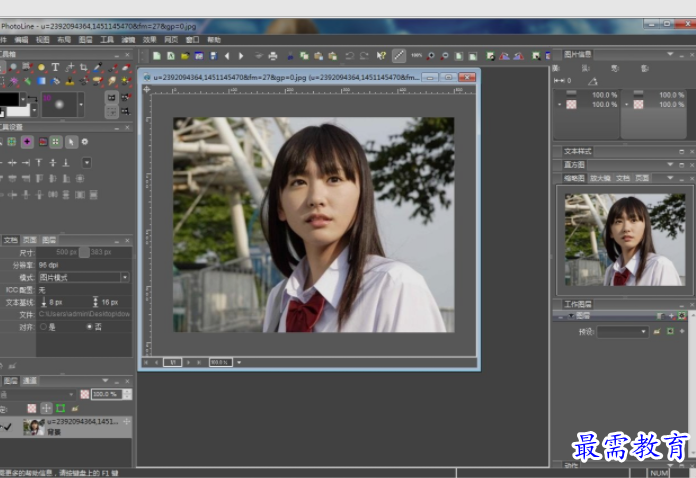Toggle visibility checkmark of background layer
The width and height of the screenshot is (696, 478).
coord(8,427)
